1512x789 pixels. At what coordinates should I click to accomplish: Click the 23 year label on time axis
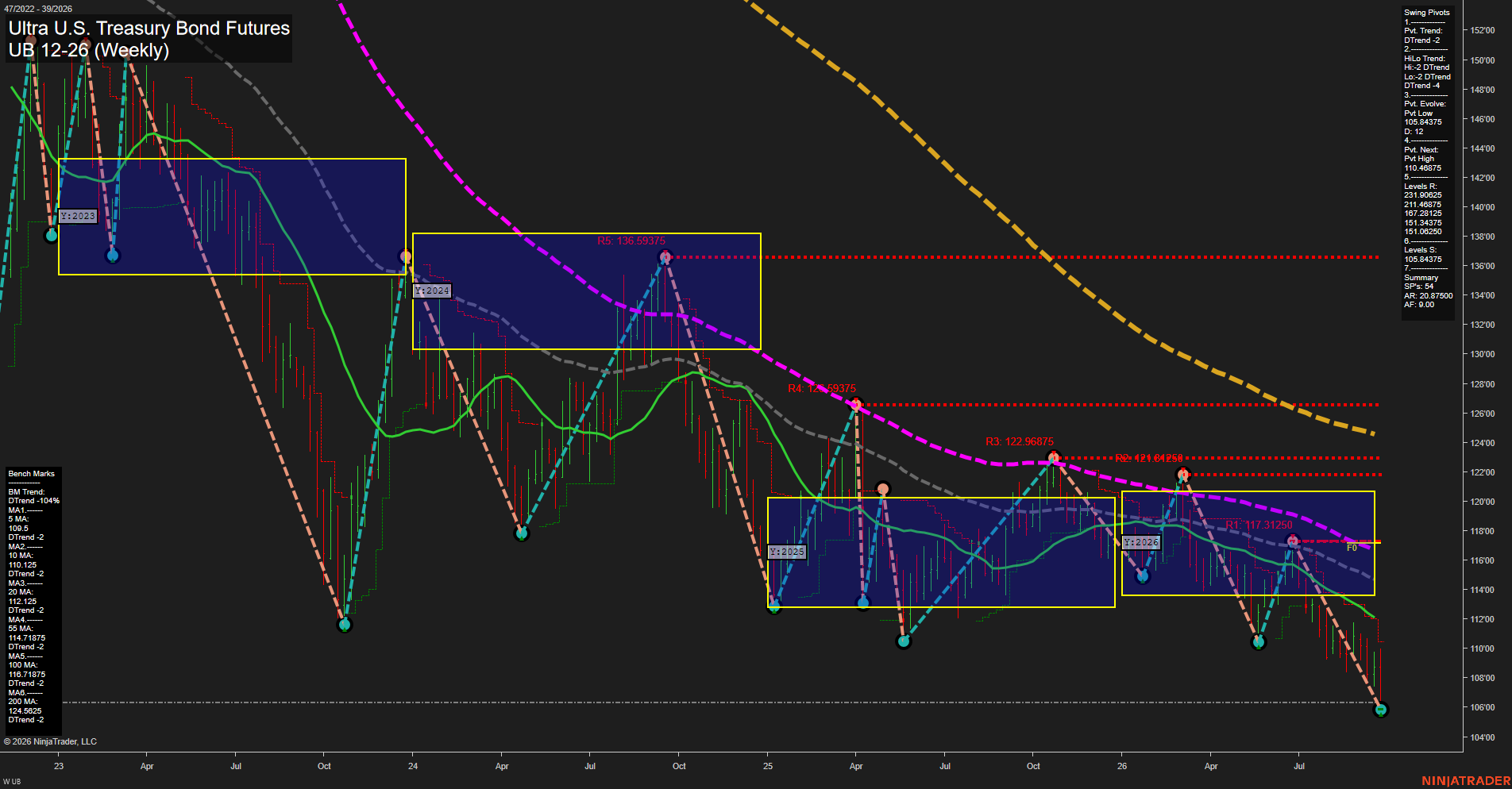[59, 766]
